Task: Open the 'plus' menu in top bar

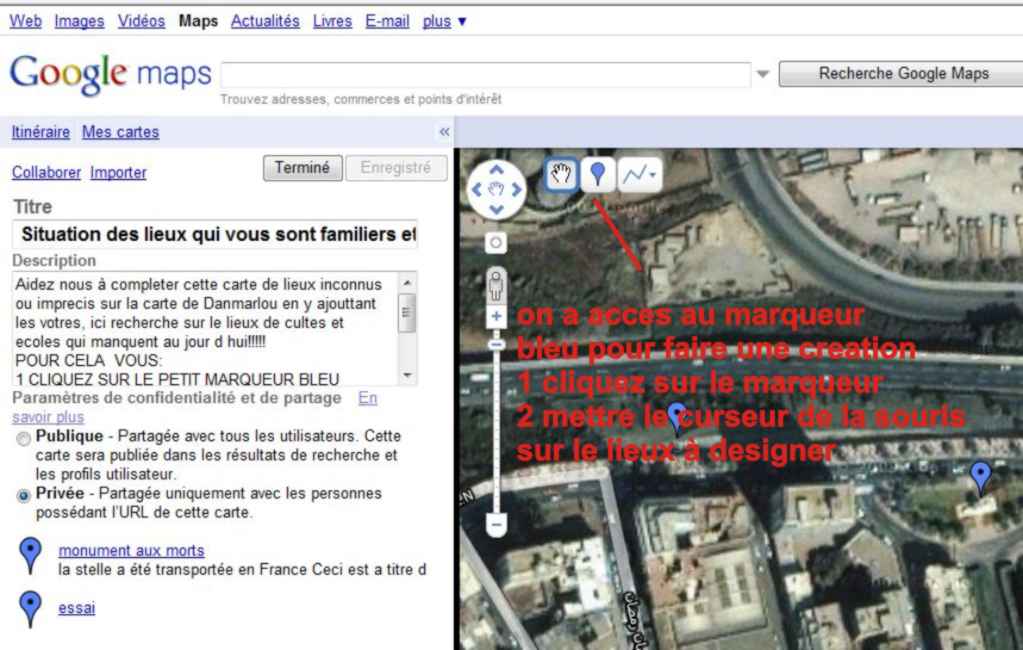Action: point(444,21)
